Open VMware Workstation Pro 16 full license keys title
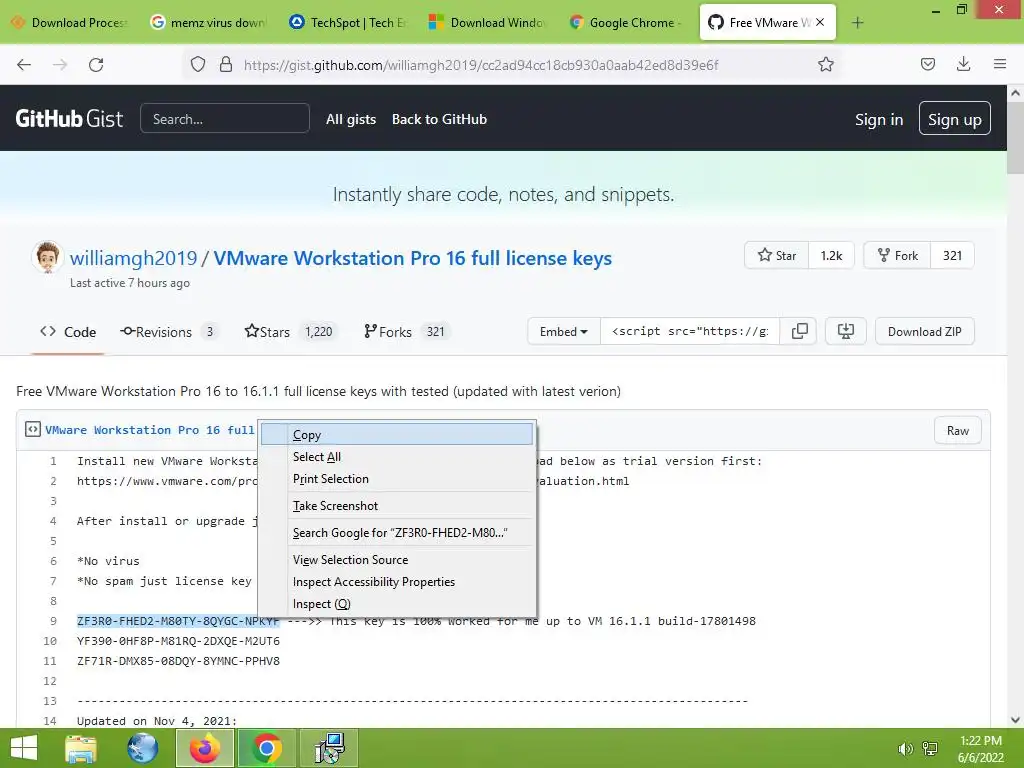This screenshot has height=768, width=1024. click(413, 258)
